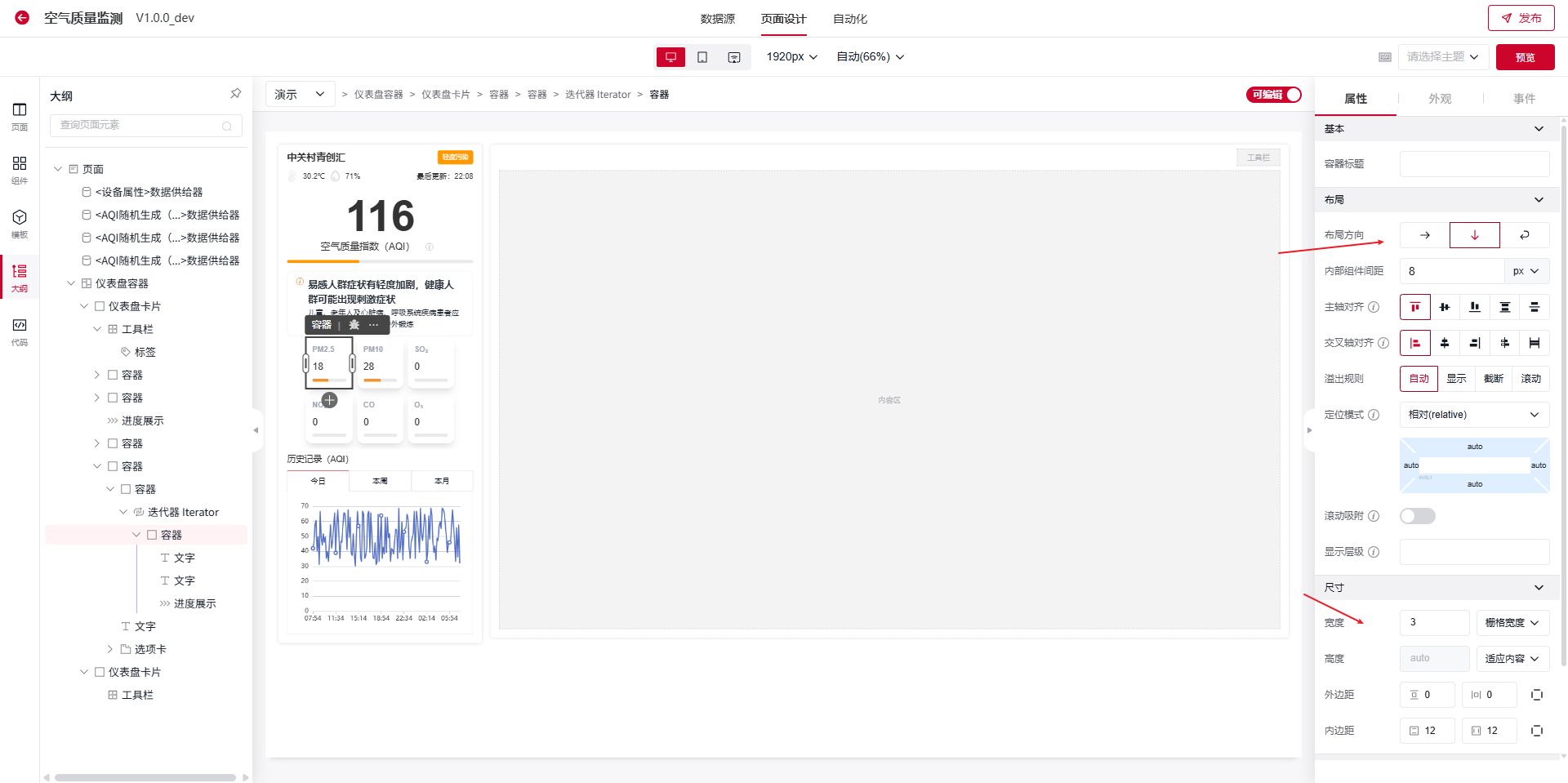
Task: Toggle the 可编辑 editable switch
Action: 1273,95
